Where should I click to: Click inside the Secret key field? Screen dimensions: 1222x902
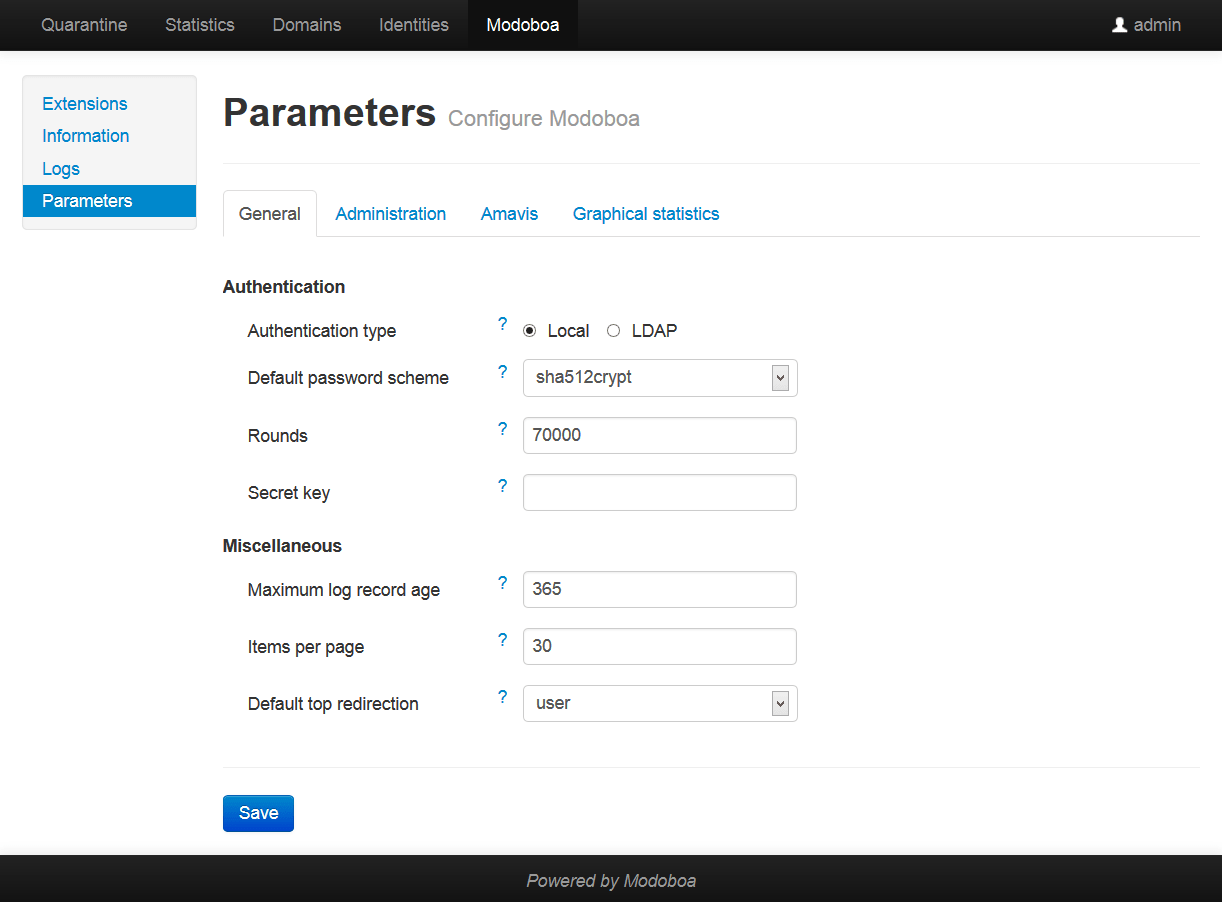pyautogui.click(x=659, y=492)
